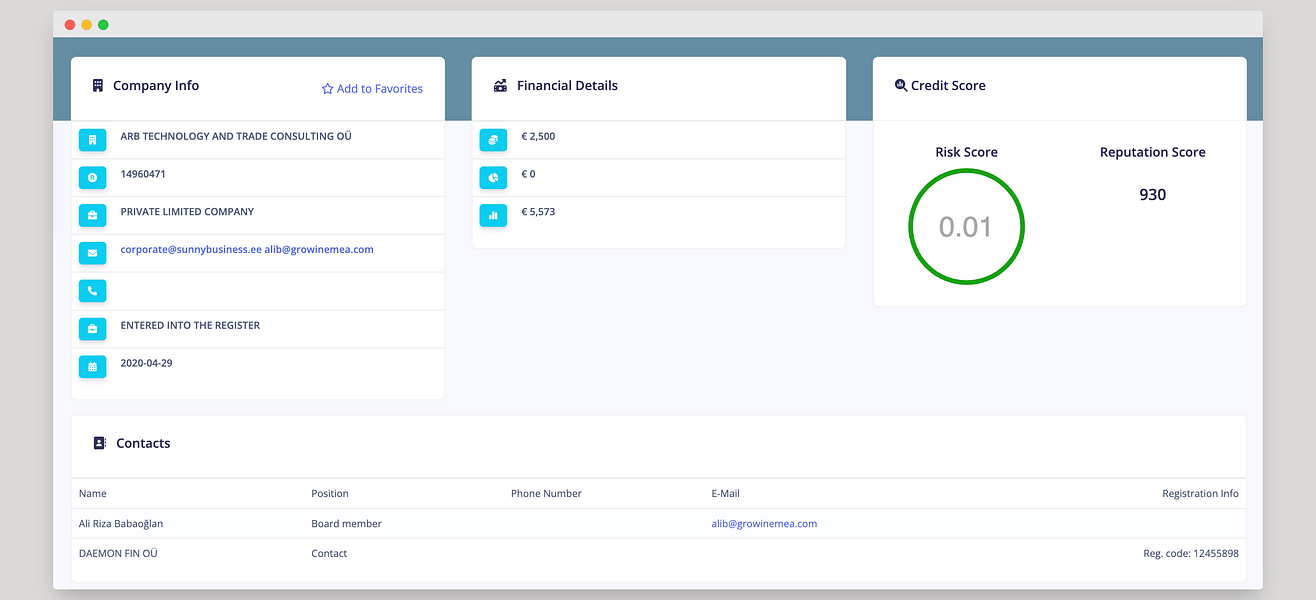
Task: Open alib@growinemea.com email in Contacts table
Action: click(x=764, y=523)
